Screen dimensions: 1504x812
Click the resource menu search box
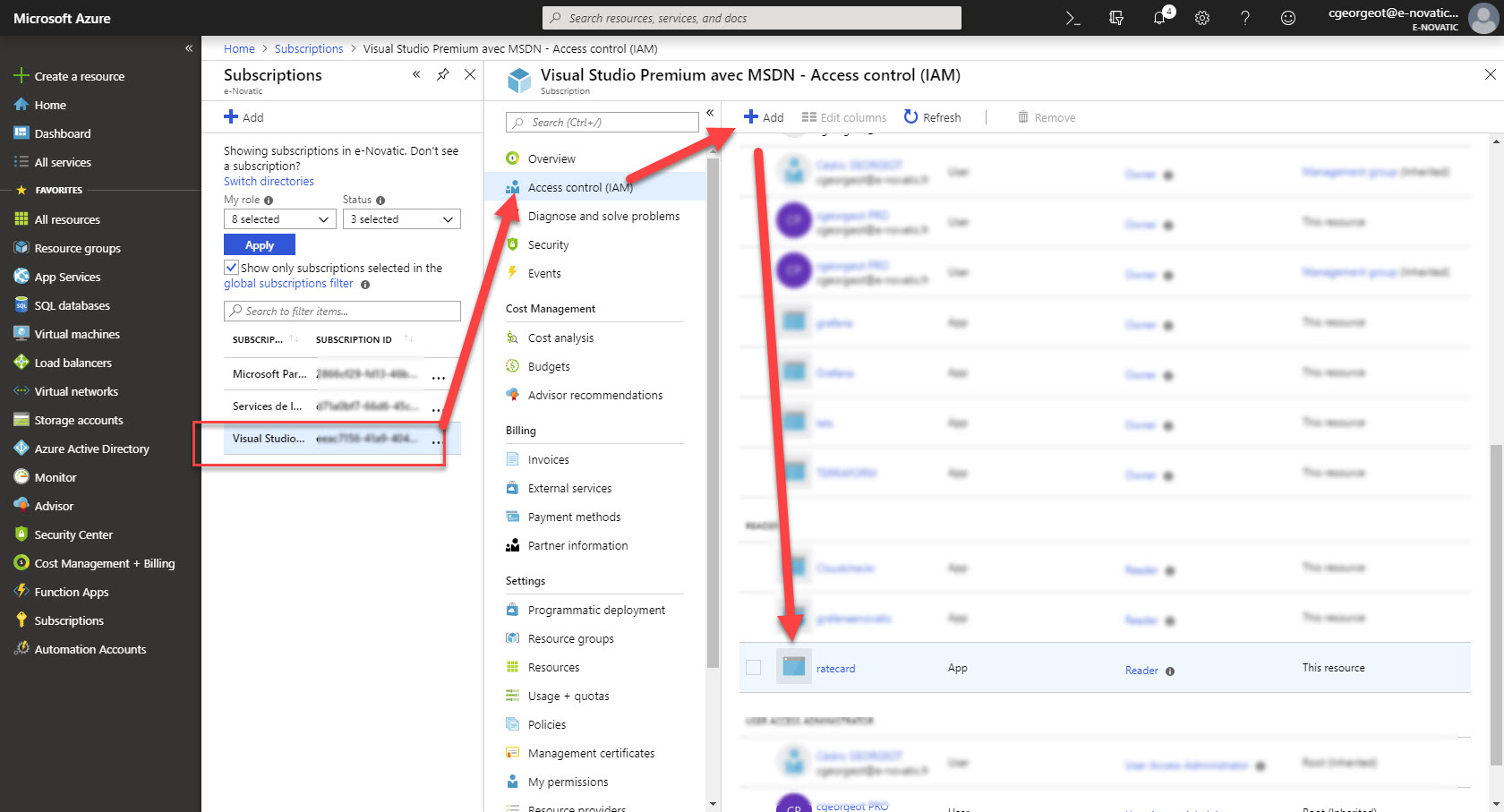602,123
